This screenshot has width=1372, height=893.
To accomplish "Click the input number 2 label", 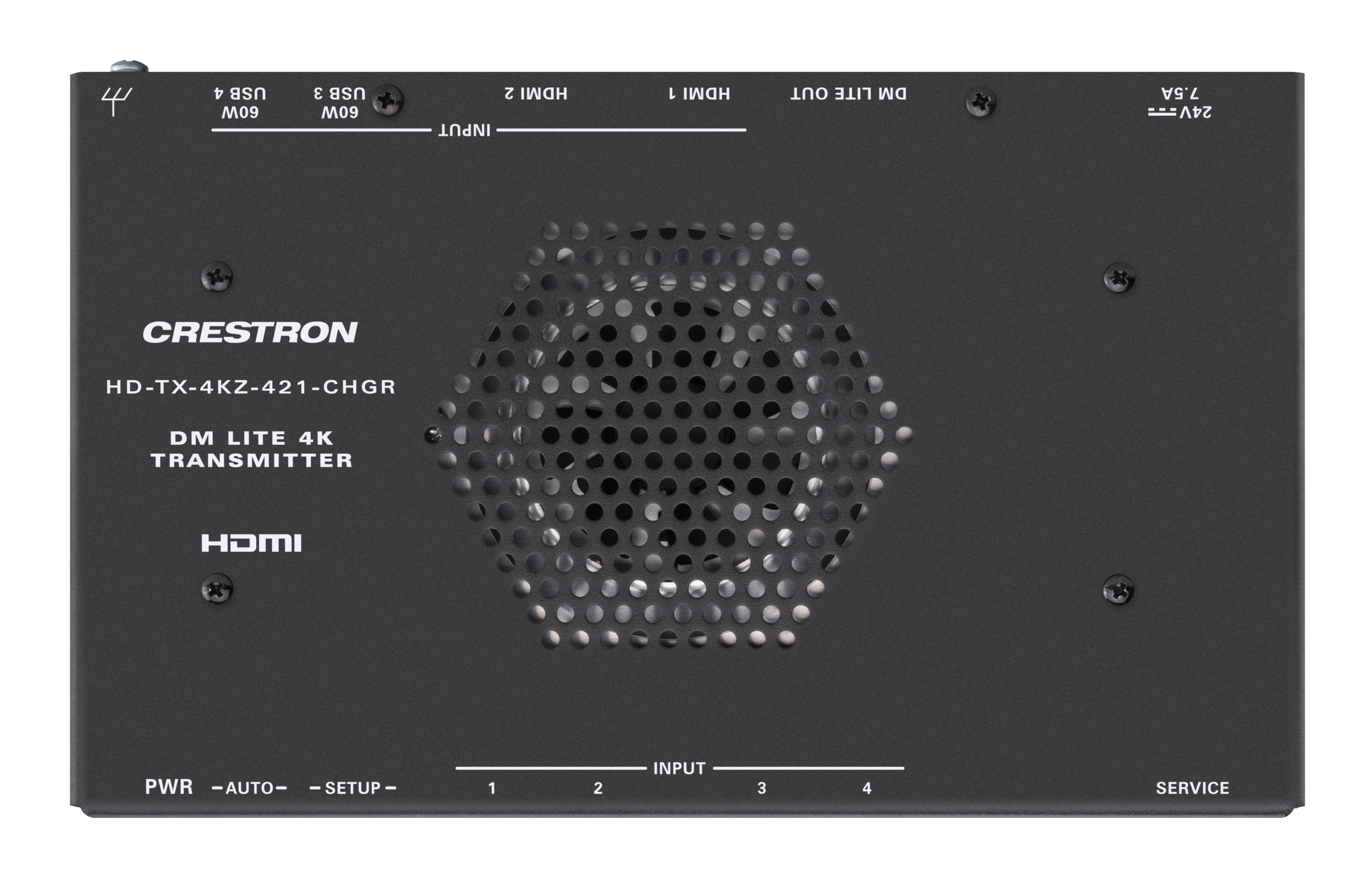I will point(599,788).
